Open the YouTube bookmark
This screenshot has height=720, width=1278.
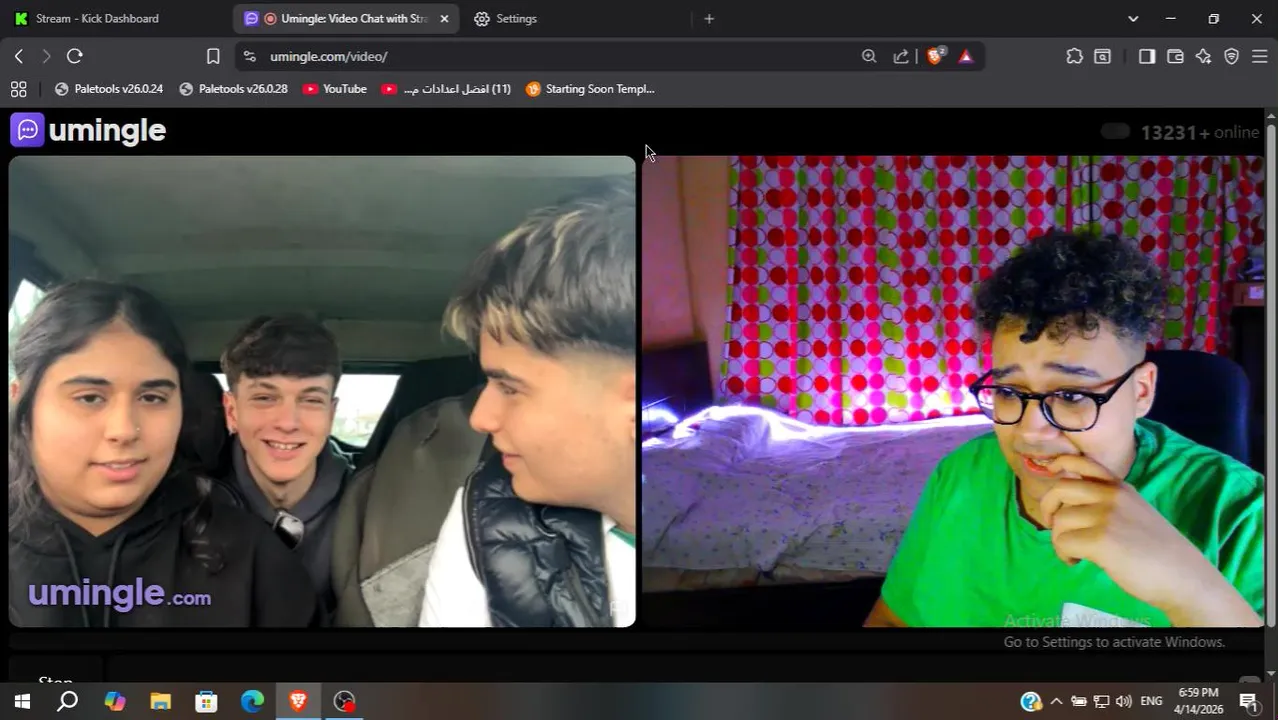click(x=335, y=89)
